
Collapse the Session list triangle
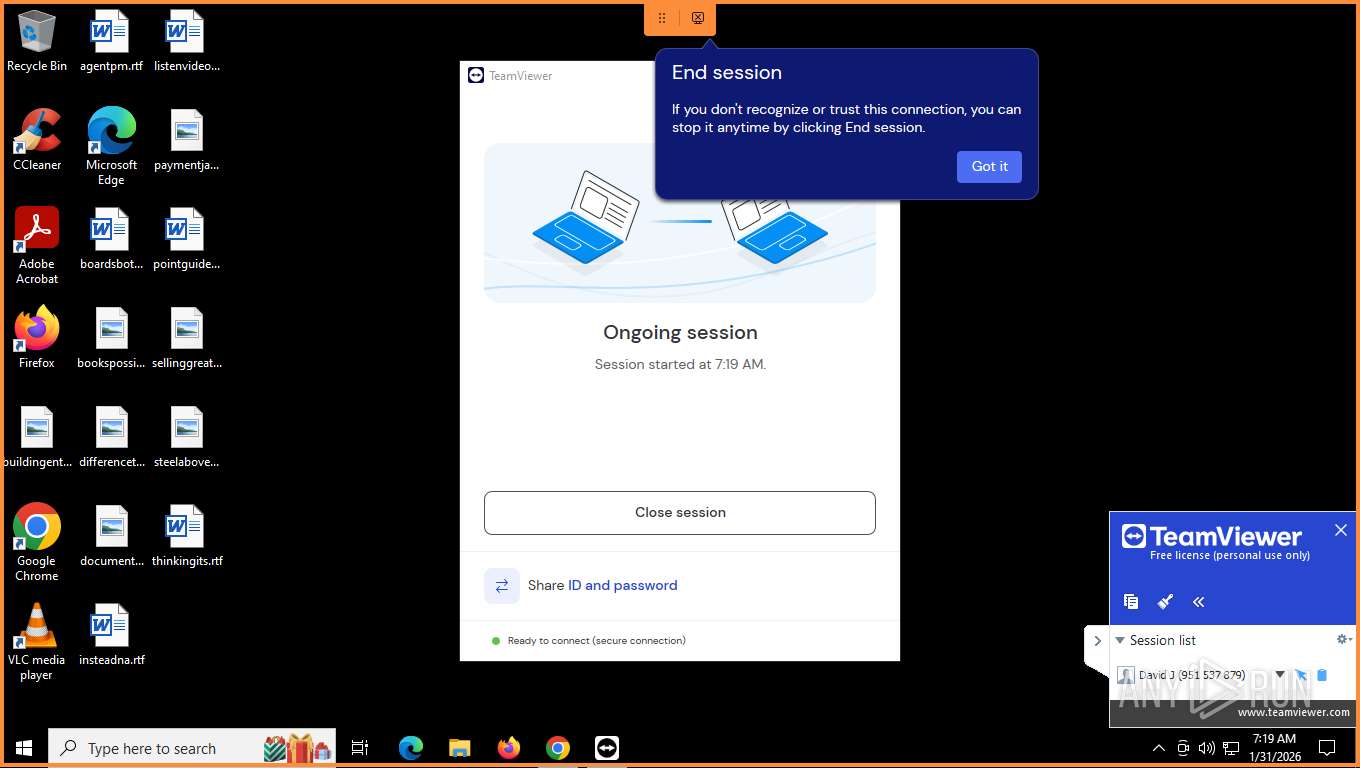[1120, 641]
